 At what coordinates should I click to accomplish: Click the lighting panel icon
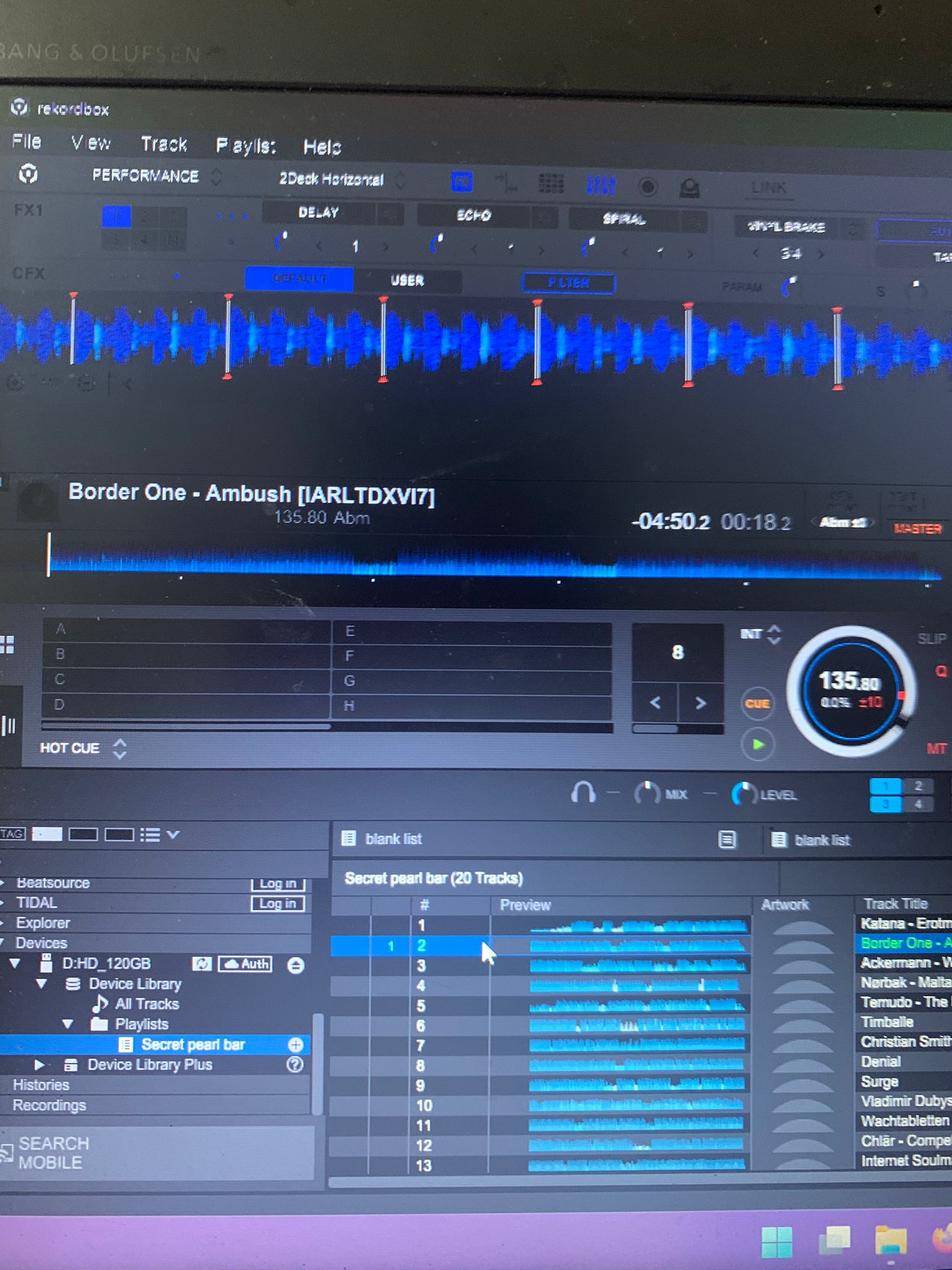[690, 188]
